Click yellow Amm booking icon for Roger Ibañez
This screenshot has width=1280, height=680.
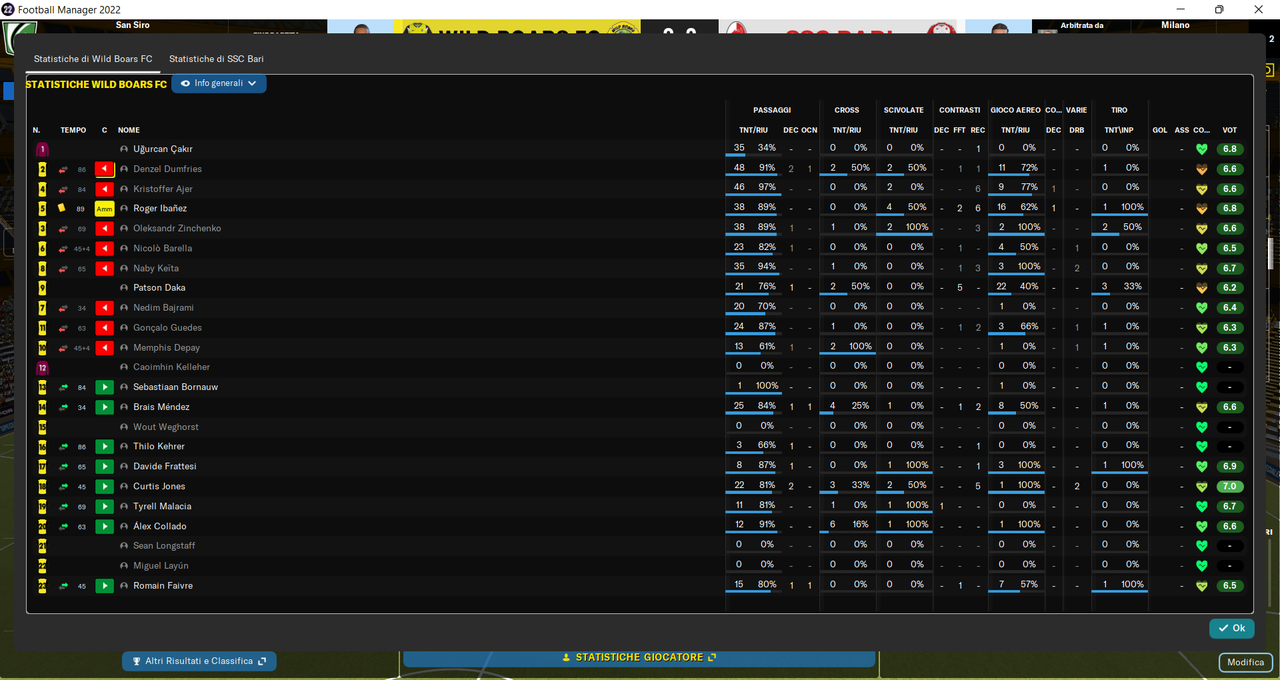pyautogui.click(x=104, y=208)
